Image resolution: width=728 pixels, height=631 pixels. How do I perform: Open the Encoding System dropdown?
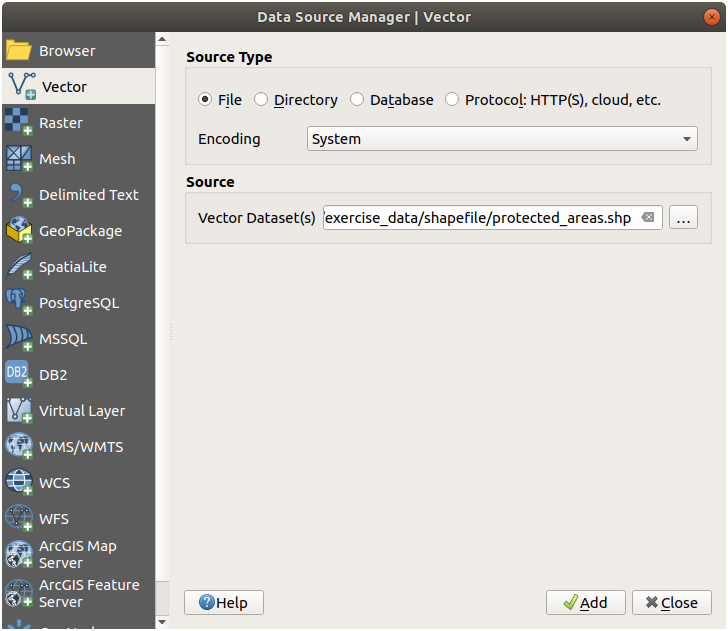(x=501, y=139)
